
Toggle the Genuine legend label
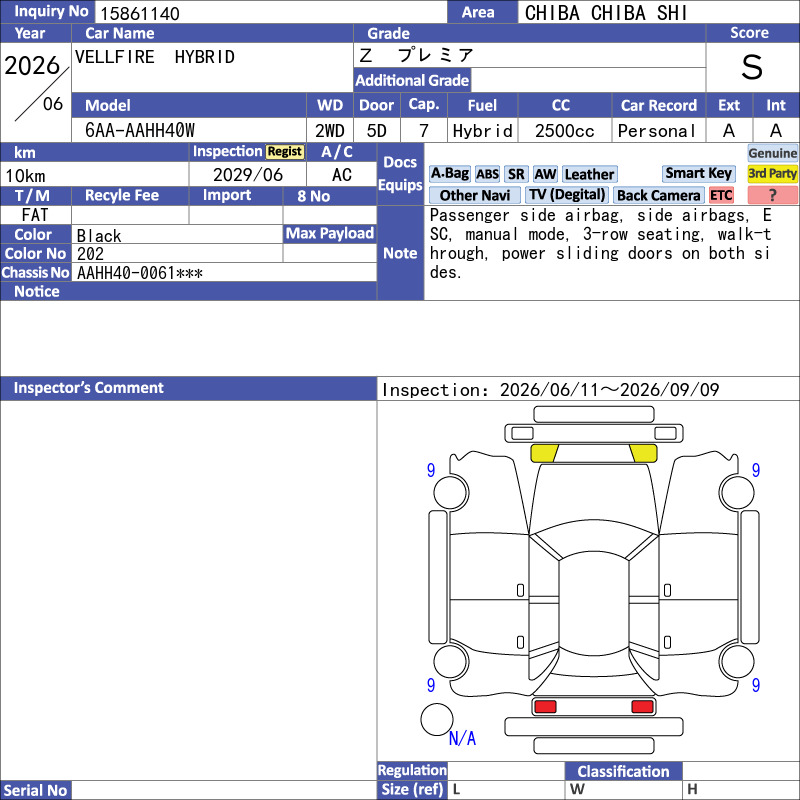772,153
